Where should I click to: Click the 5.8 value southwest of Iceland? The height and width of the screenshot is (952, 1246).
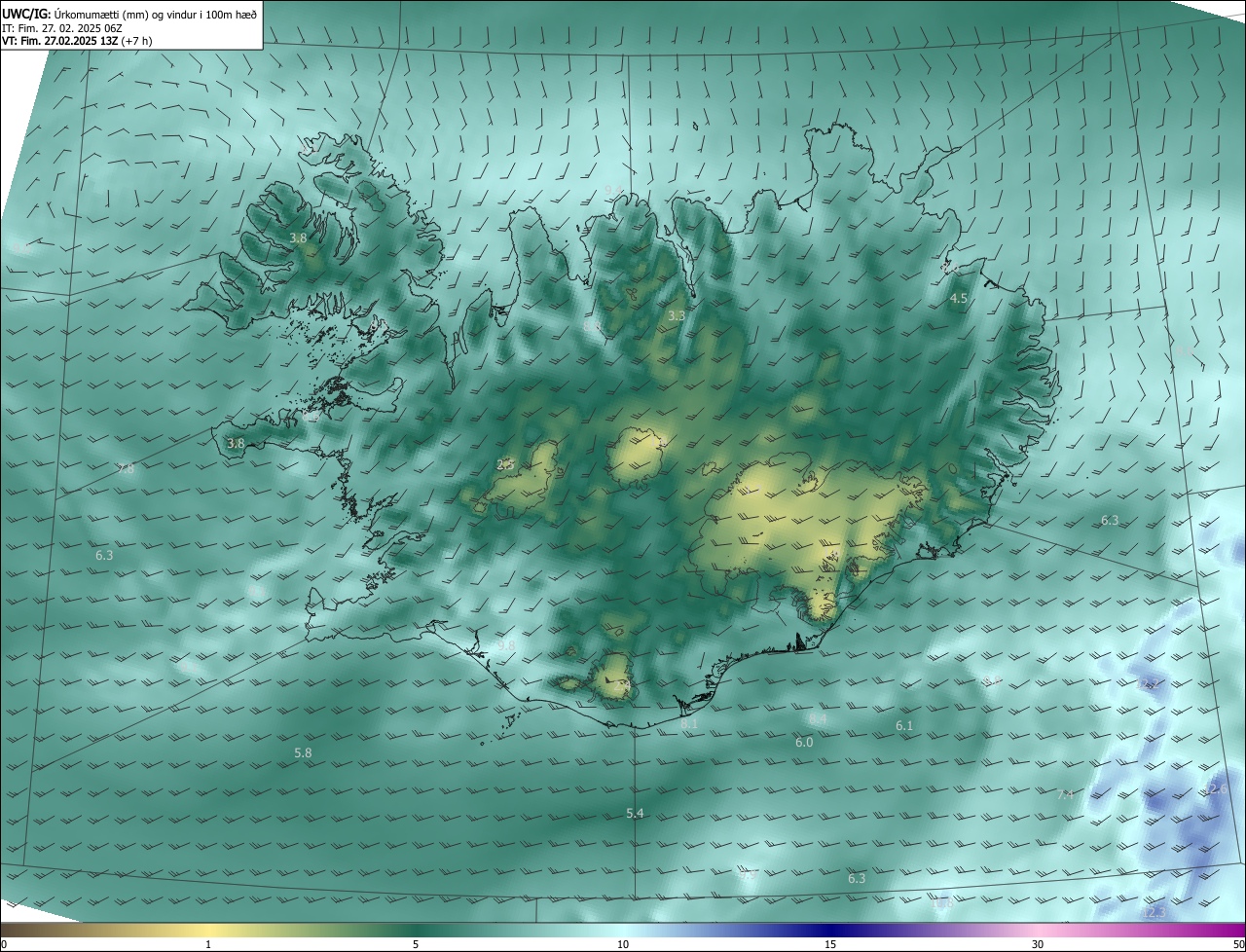point(303,753)
